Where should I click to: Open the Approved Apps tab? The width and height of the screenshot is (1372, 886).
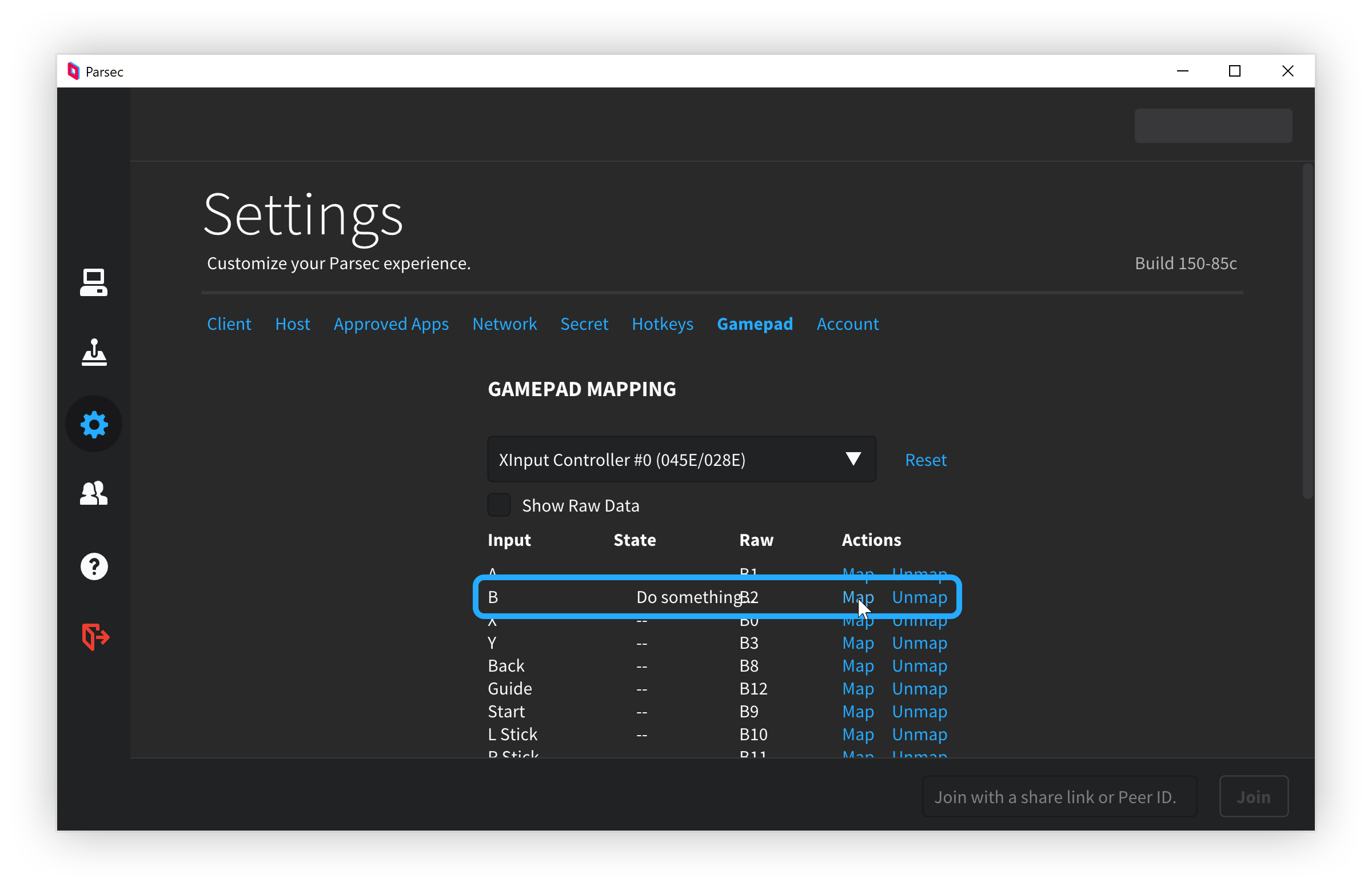391,325
